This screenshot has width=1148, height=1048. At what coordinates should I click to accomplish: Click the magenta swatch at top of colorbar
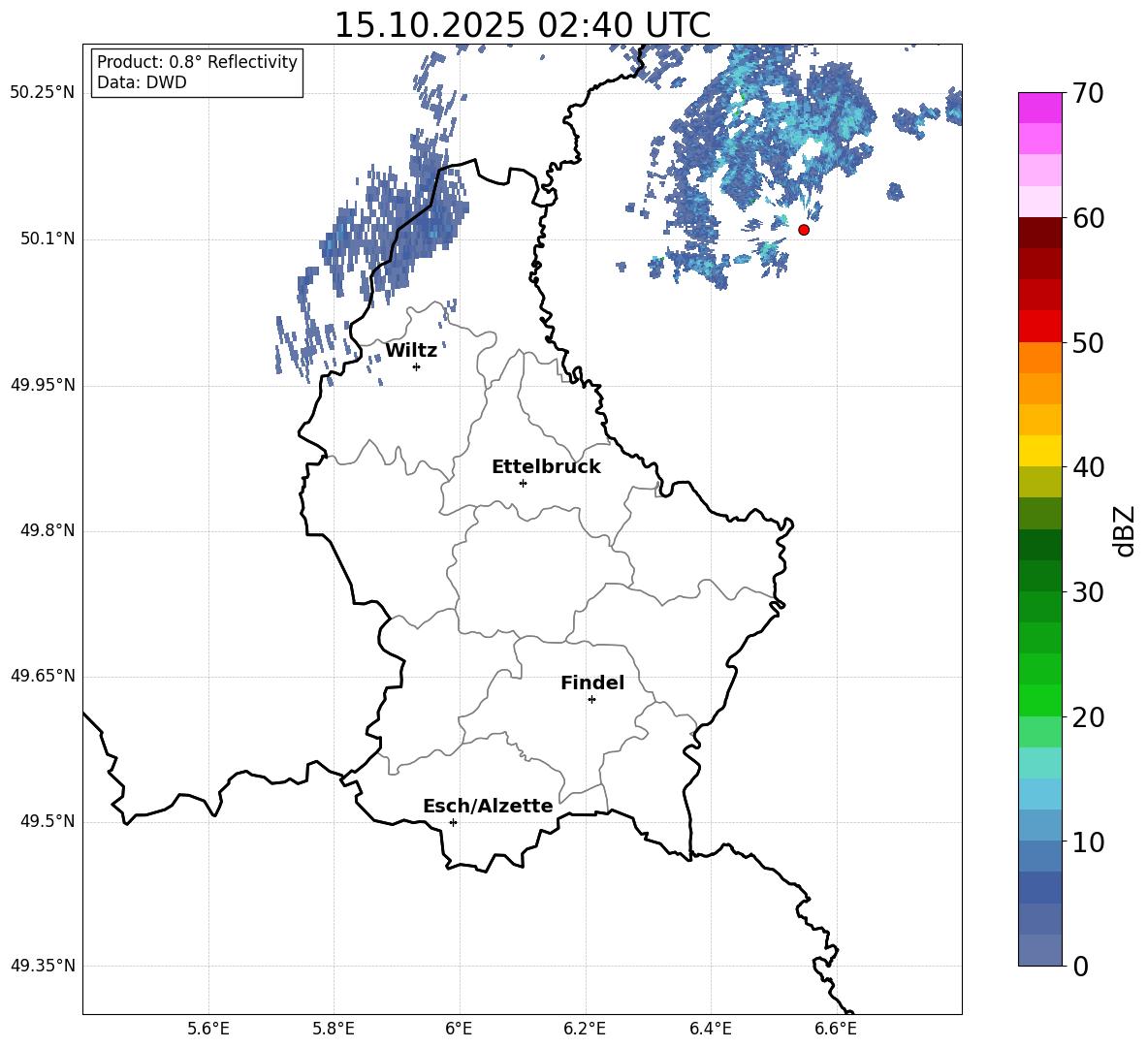[x=1039, y=108]
